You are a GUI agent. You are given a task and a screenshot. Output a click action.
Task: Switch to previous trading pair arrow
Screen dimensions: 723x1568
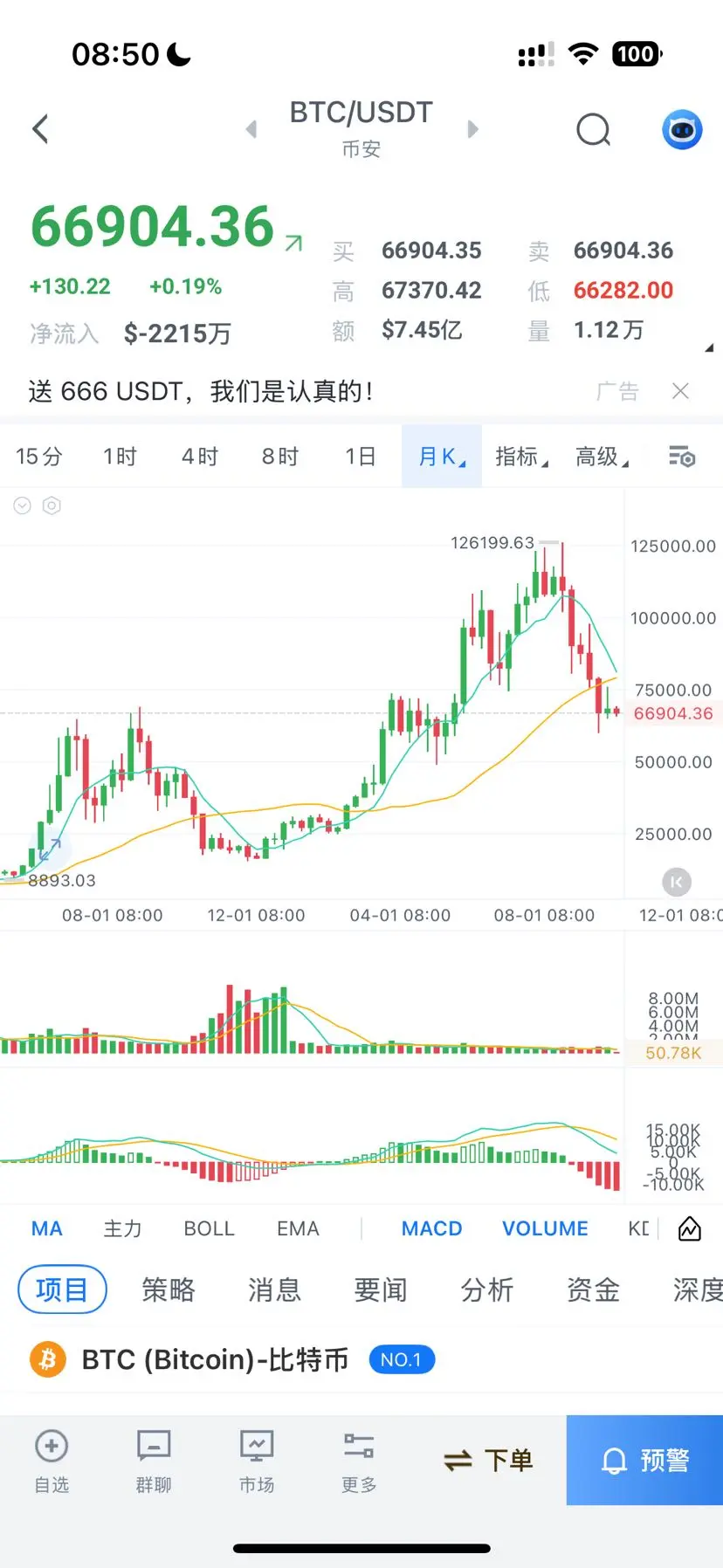[251, 129]
